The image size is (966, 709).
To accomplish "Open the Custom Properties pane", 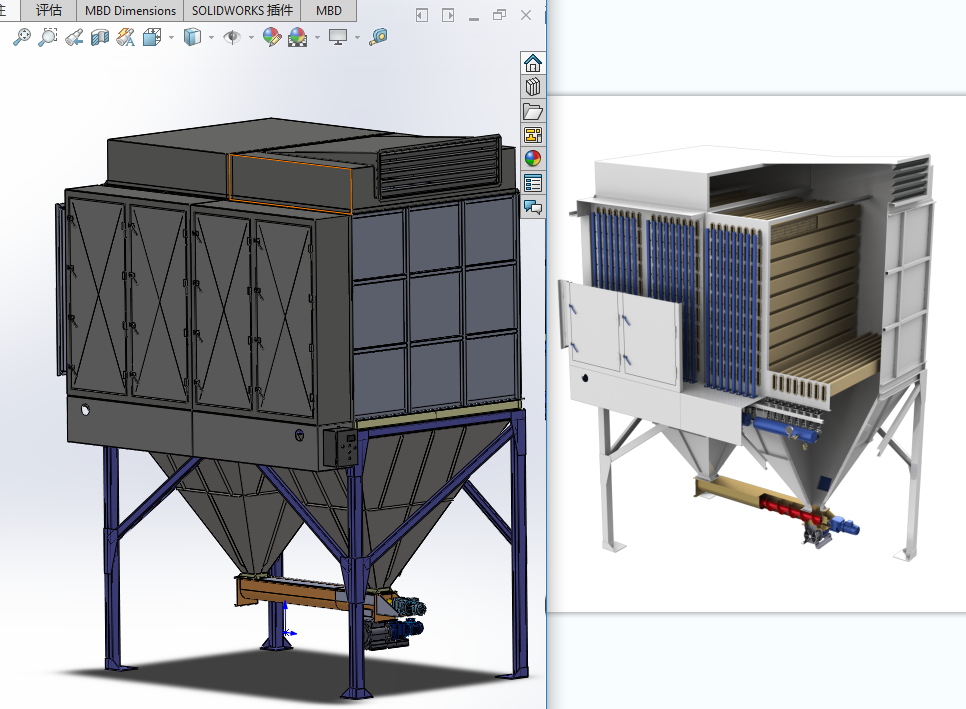I will 533,183.
